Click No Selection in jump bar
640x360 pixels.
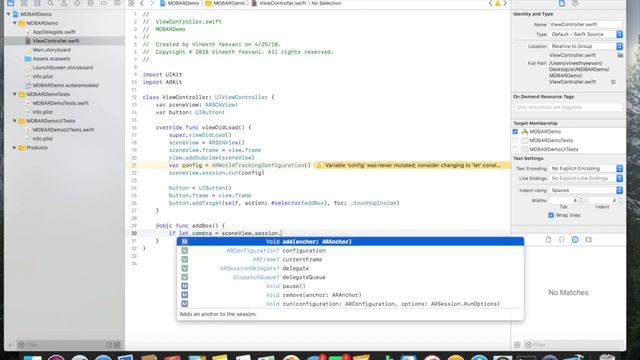click(326, 3)
